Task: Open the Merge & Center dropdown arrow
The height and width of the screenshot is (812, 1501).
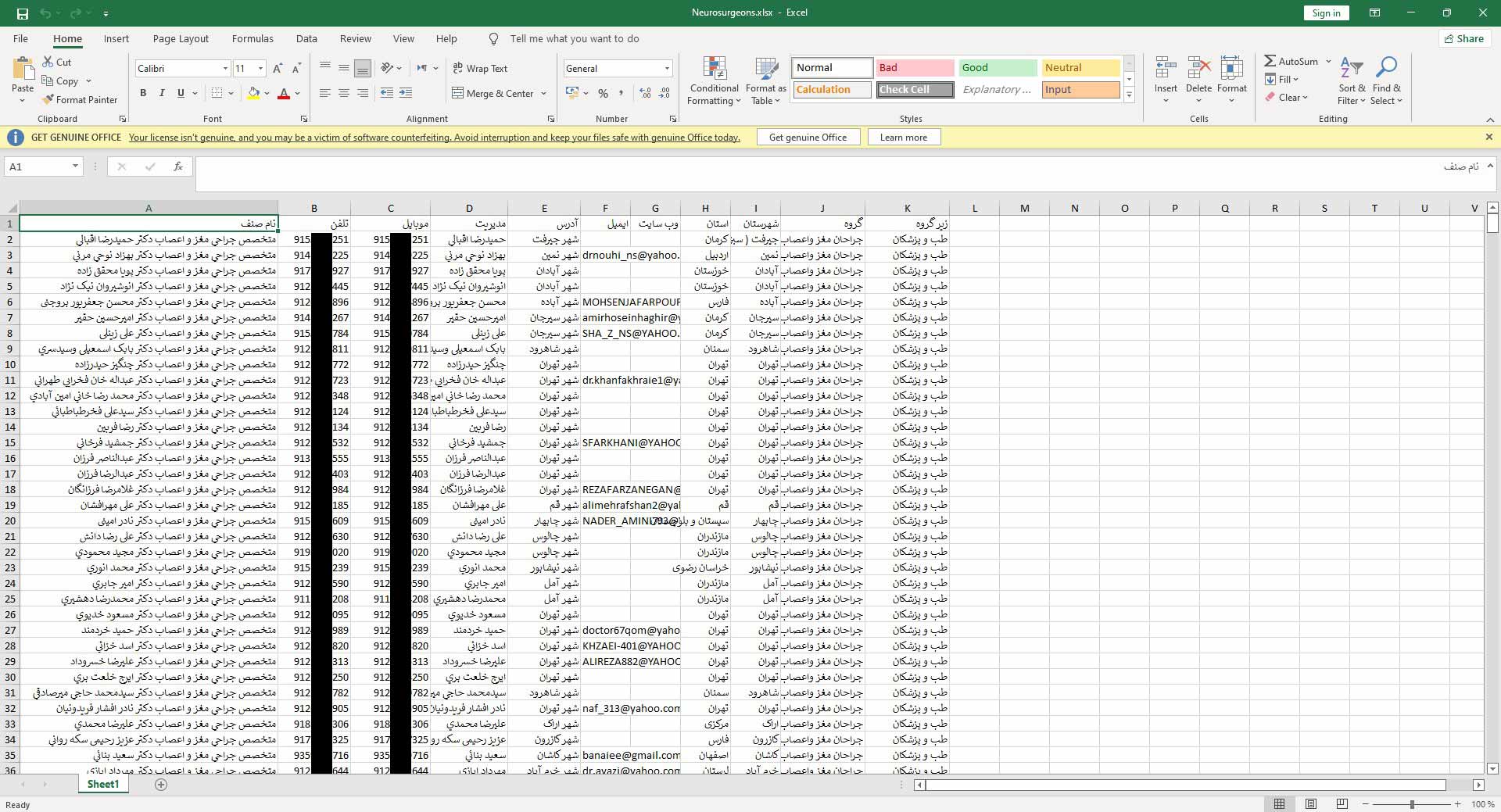Action: 544,94
